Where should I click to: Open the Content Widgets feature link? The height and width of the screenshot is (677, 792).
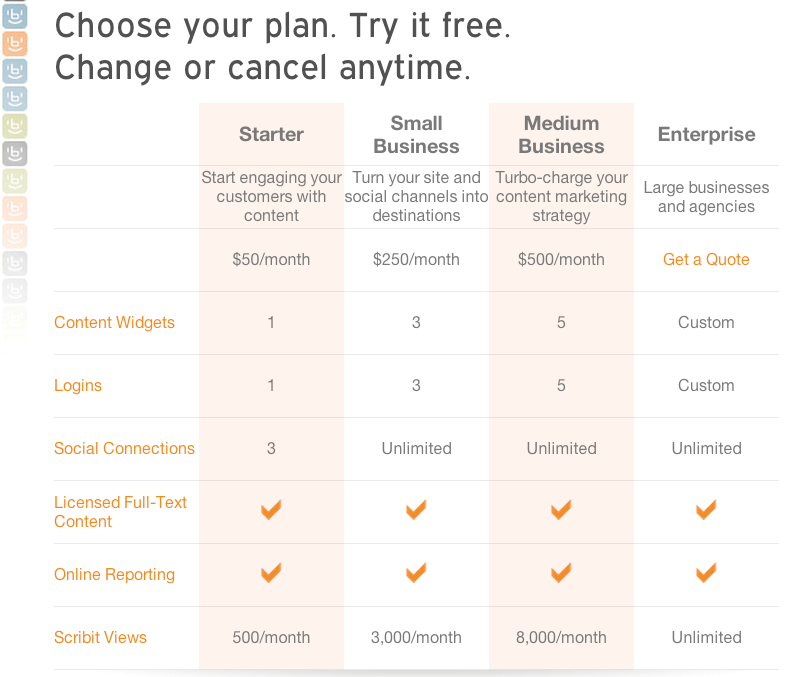point(114,322)
